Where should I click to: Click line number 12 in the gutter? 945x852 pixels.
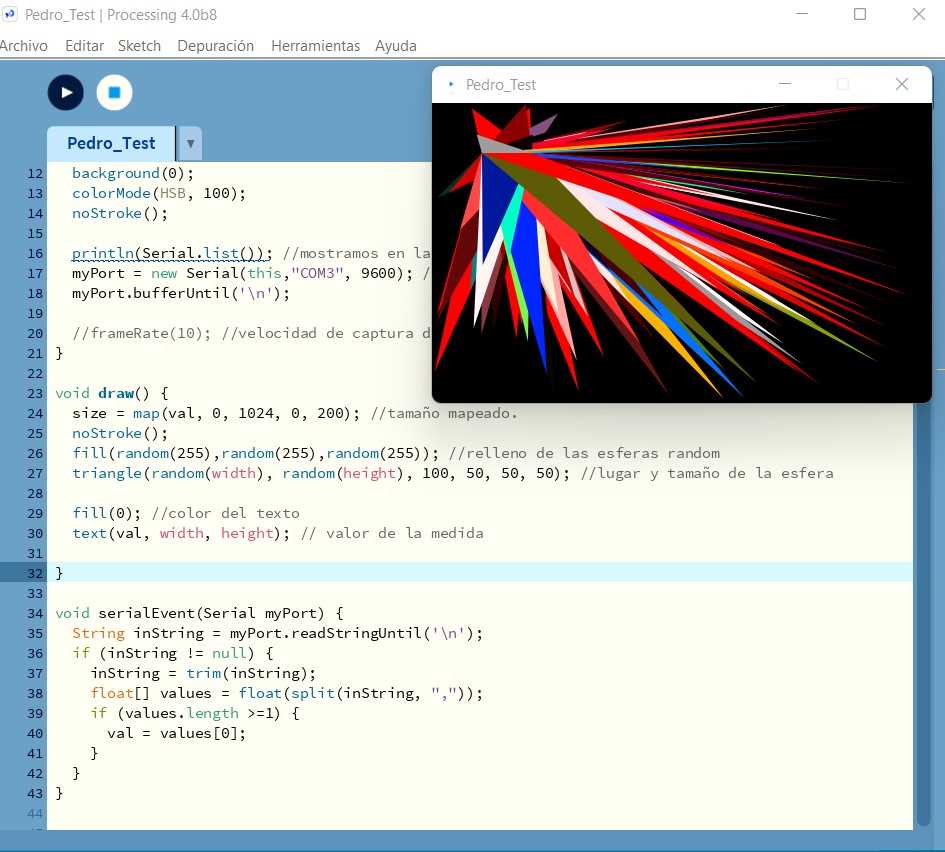tap(35, 174)
